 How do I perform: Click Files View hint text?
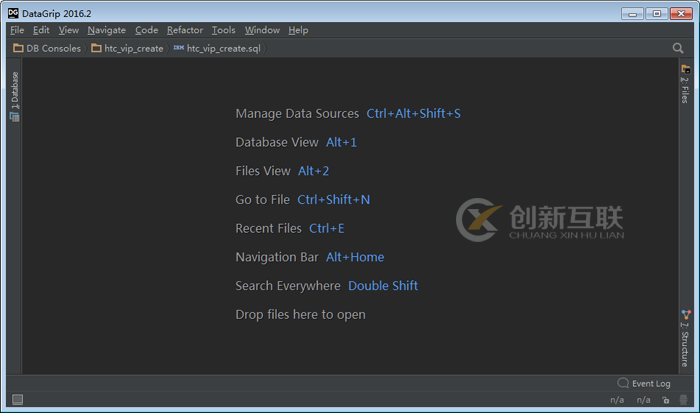coord(263,171)
